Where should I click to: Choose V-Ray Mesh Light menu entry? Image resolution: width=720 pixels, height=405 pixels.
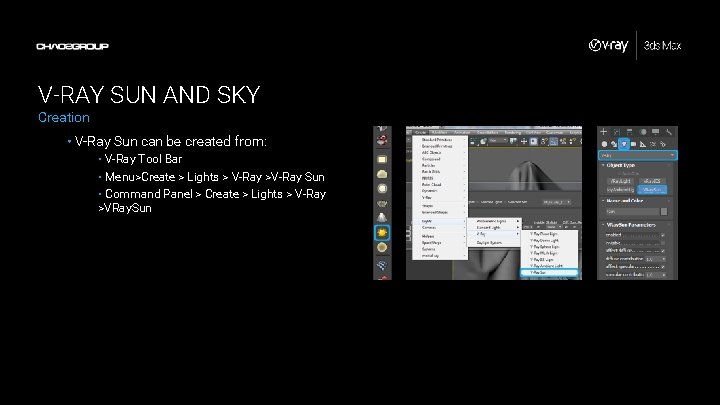(549, 253)
